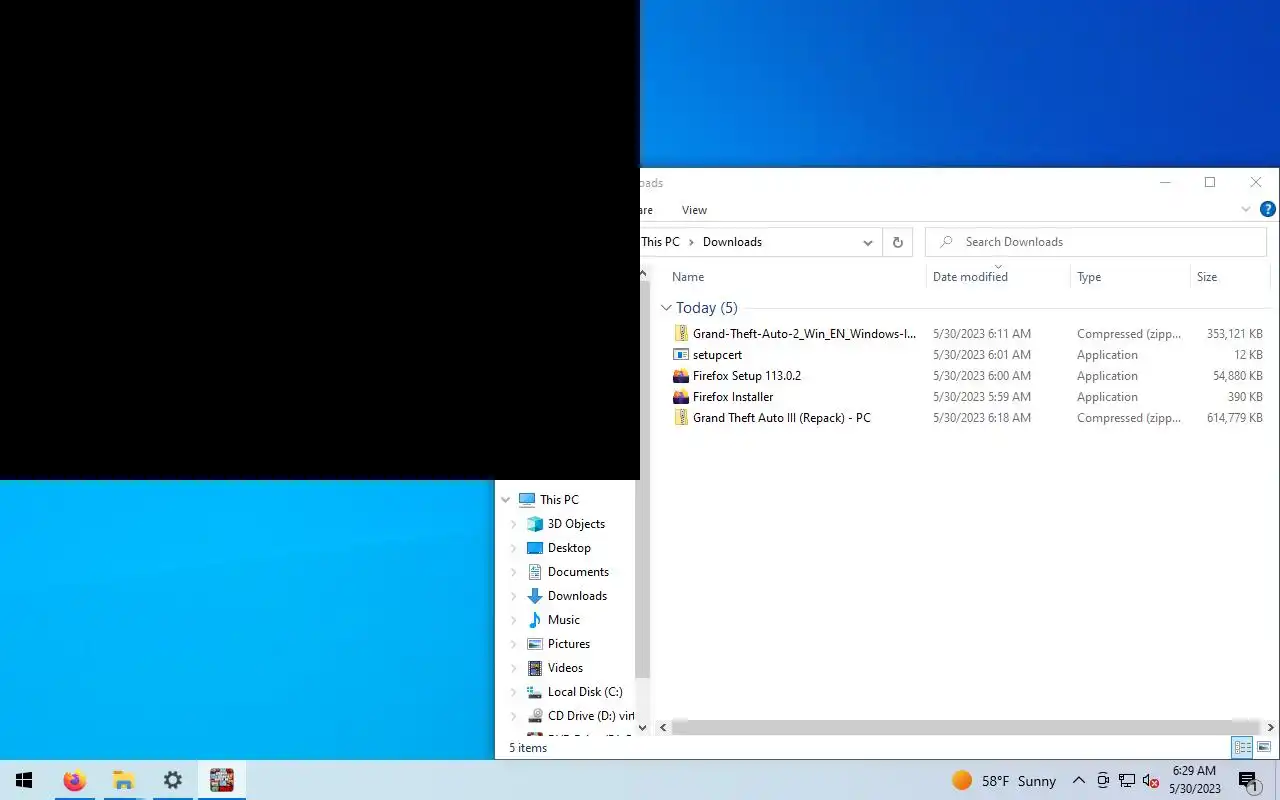Click 12 KB size of setupcert

coord(1248,355)
